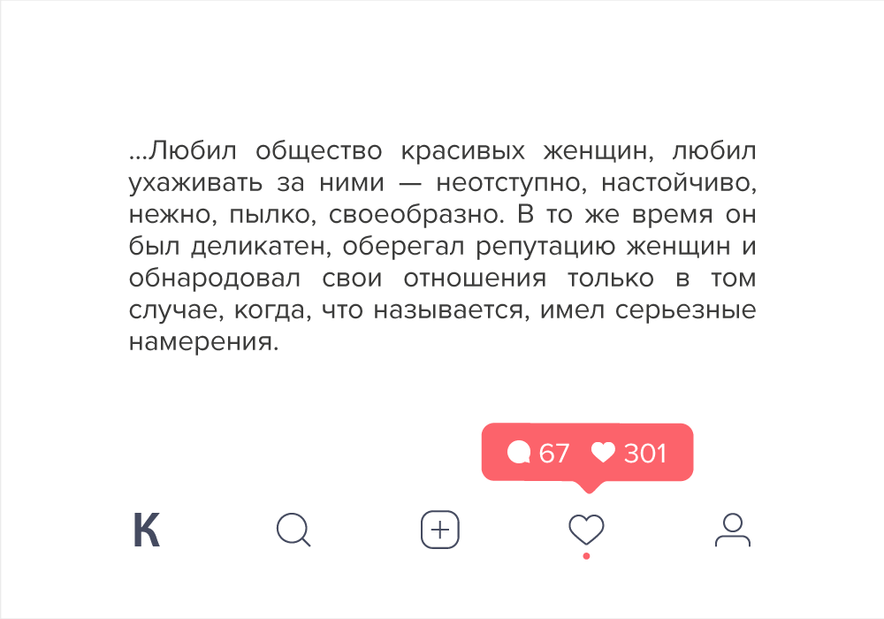884x619 pixels.
Task: Open the profile person icon
Action: point(732,530)
